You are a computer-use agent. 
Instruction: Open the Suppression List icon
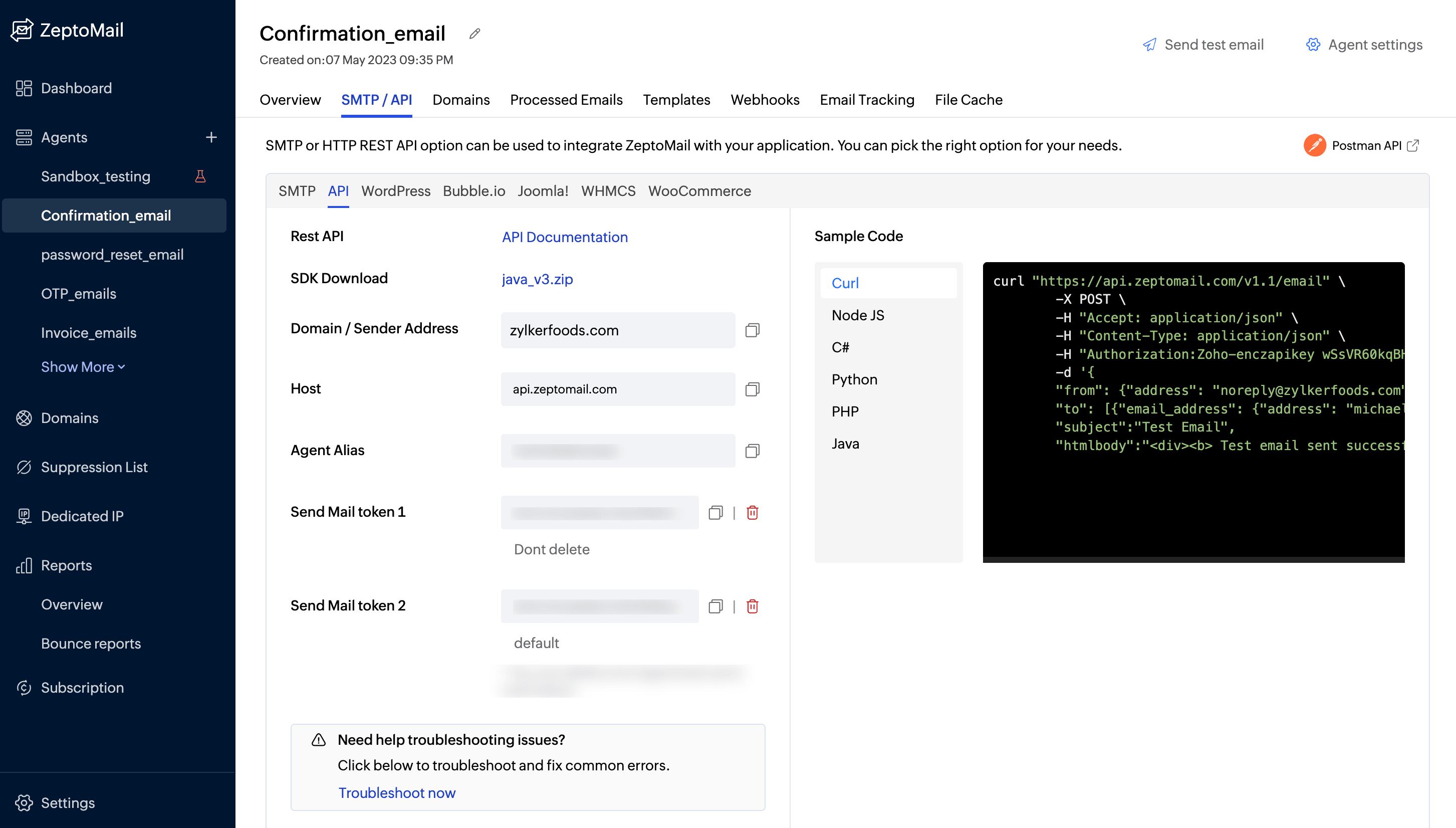pyautogui.click(x=24, y=467)
